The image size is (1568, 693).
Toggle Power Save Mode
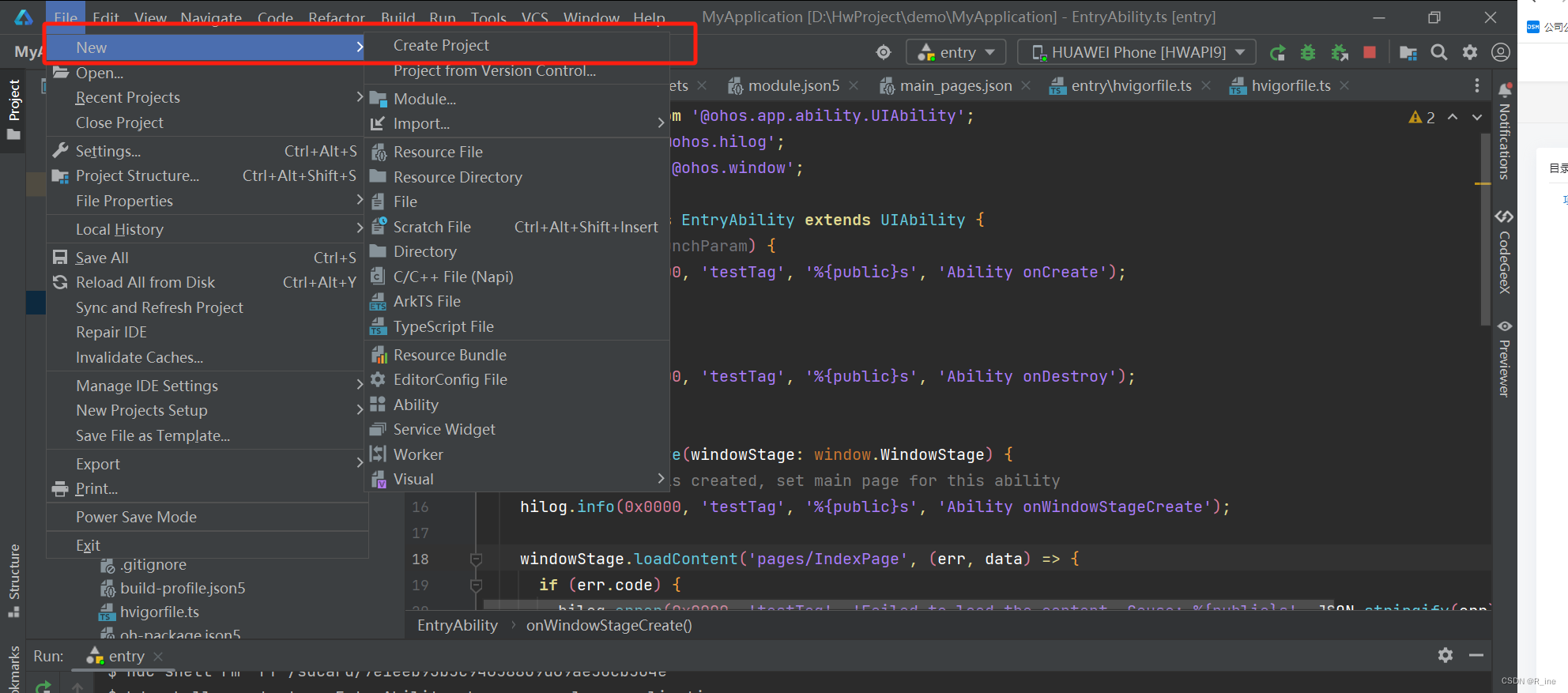[x=207, y=517]
